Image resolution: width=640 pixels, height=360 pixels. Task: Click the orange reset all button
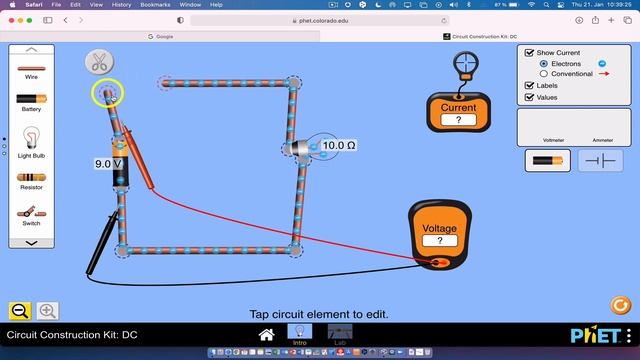coord(620,305)
